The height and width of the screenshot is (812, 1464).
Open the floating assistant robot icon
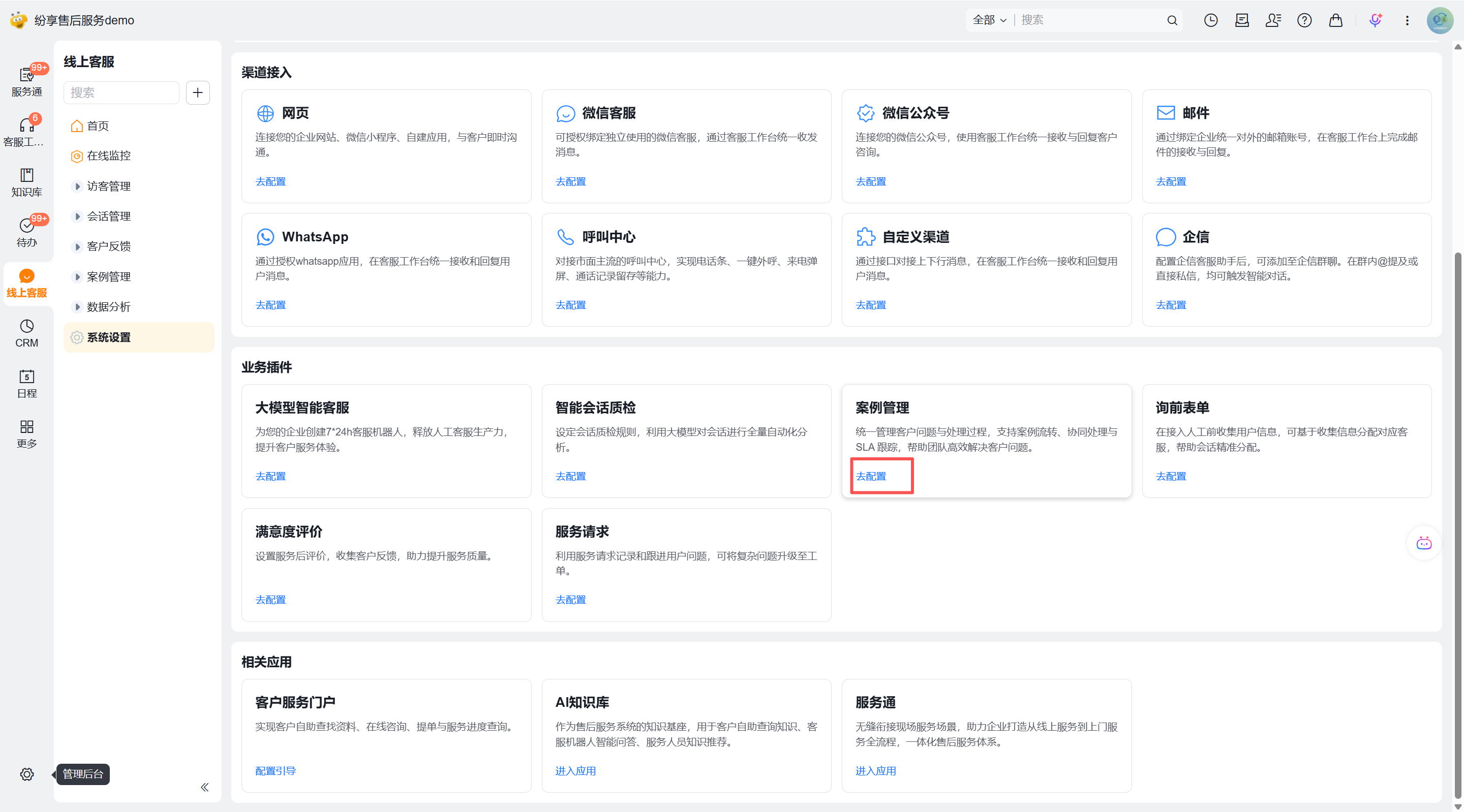click(x=1424, y=544)
